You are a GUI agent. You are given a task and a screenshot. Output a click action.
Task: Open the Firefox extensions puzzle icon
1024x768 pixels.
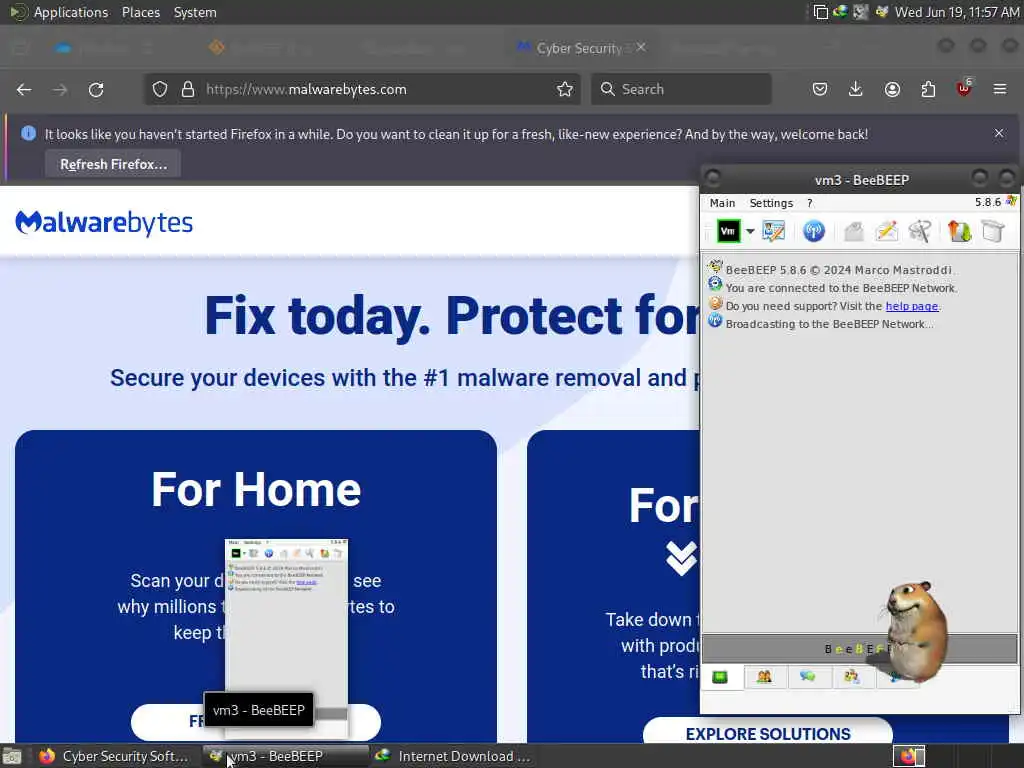[x=928, y=89]
